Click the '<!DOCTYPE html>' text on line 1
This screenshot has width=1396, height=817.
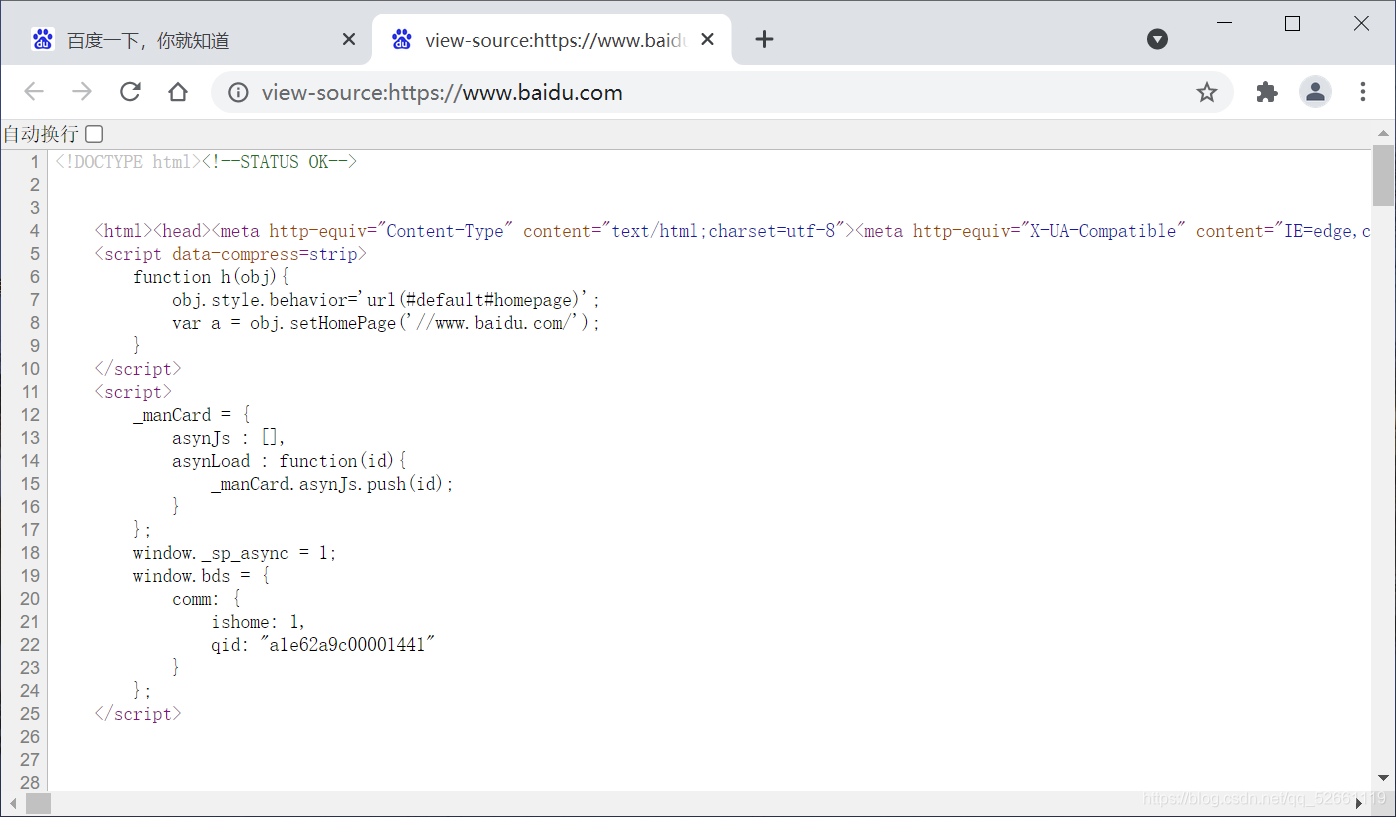129,162
